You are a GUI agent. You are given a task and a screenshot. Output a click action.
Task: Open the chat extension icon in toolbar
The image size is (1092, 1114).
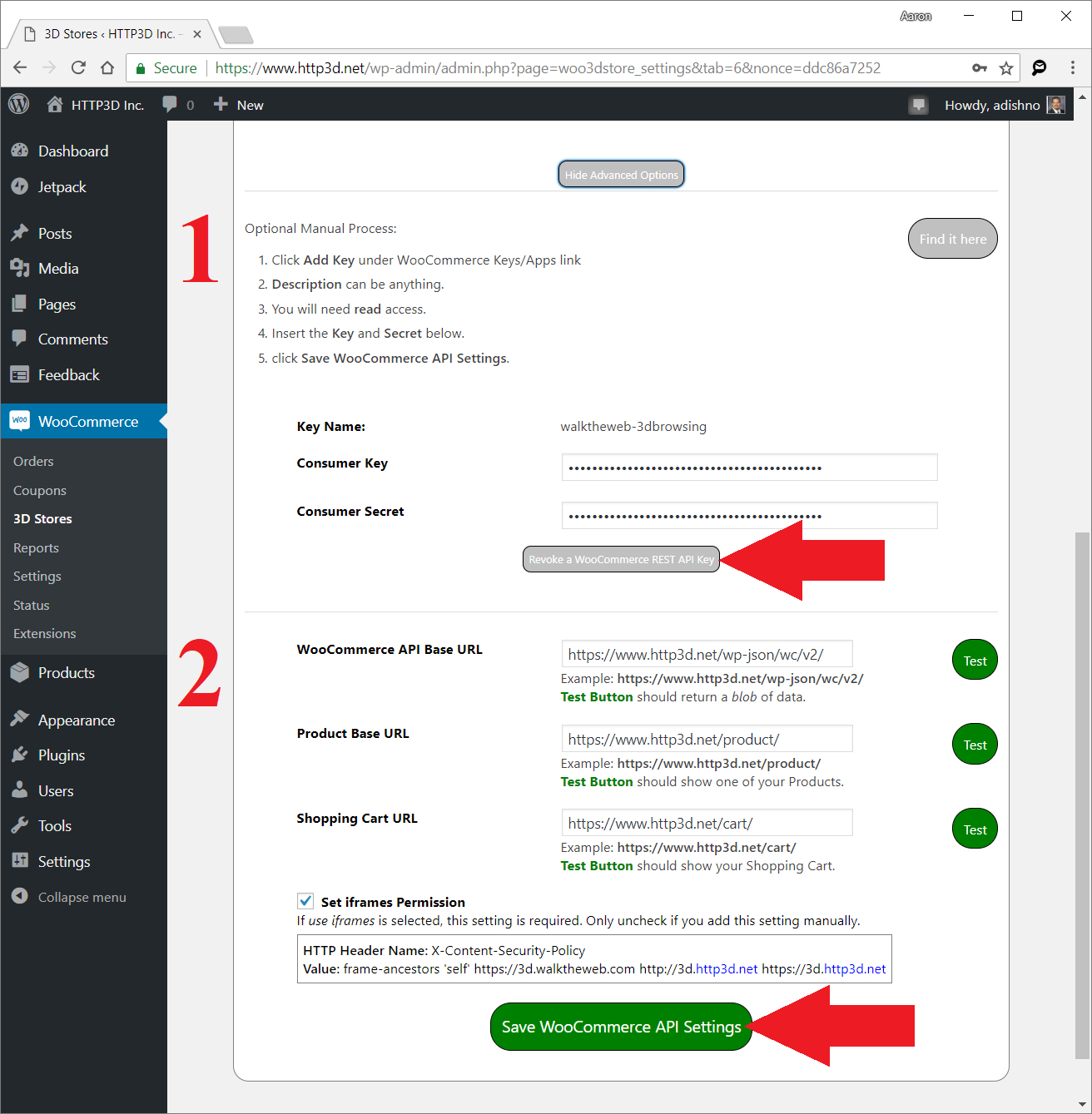(x=1040, y=68)
